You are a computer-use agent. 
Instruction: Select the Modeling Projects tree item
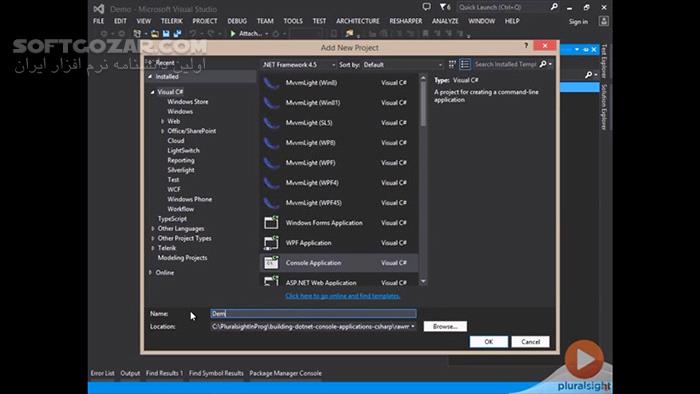coord(182,258)
